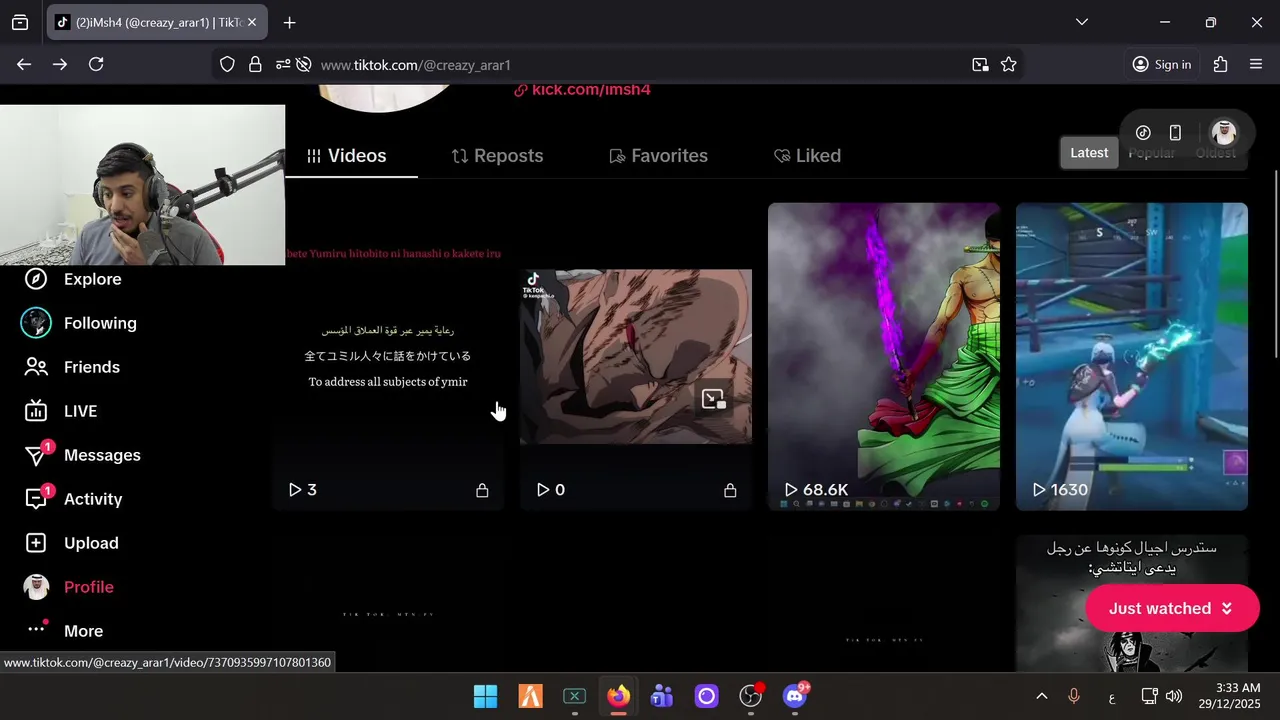Screen dimensions: 1280x720
Task: Open the clock showing 3:33 AM
Action: (x=1229, y=696)
